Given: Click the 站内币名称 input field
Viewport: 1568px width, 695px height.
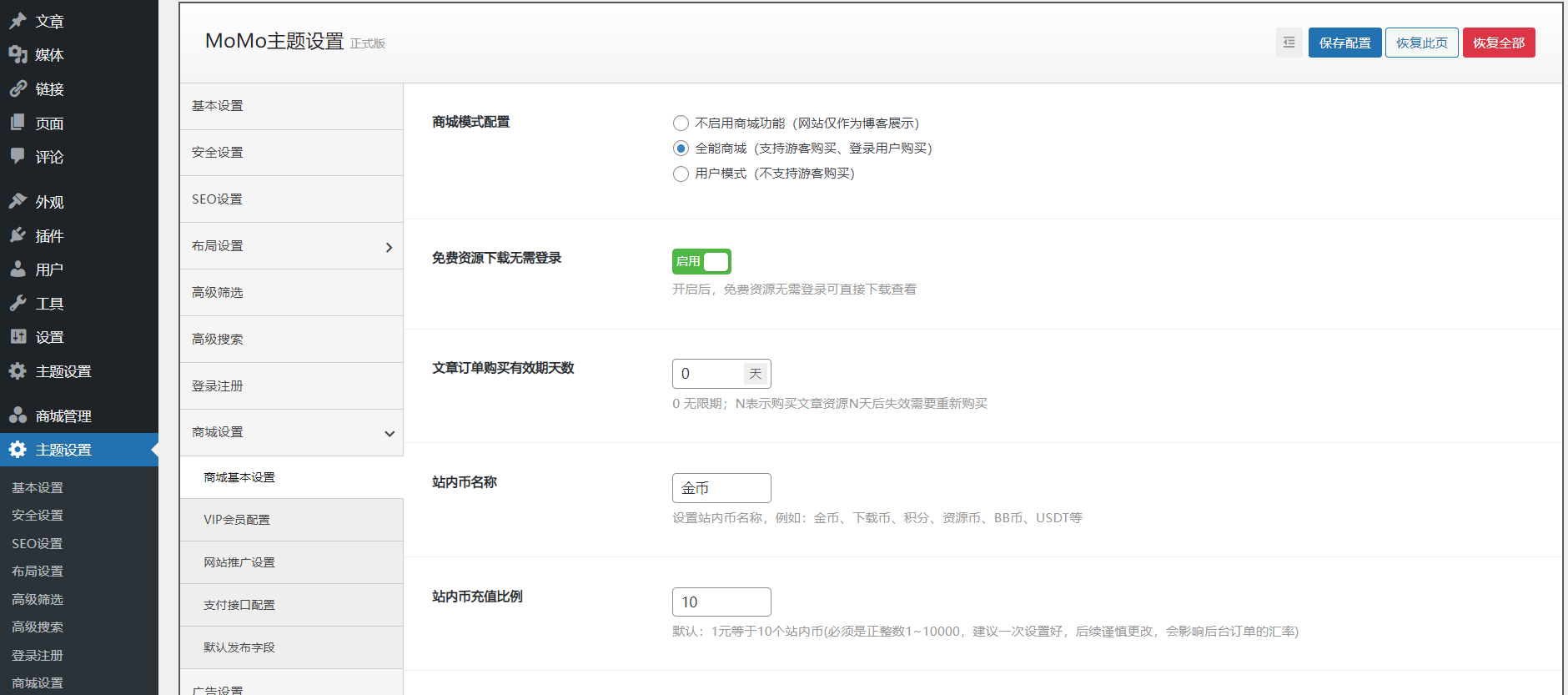Looking at the screenshot, I should (x=721, y=488).
